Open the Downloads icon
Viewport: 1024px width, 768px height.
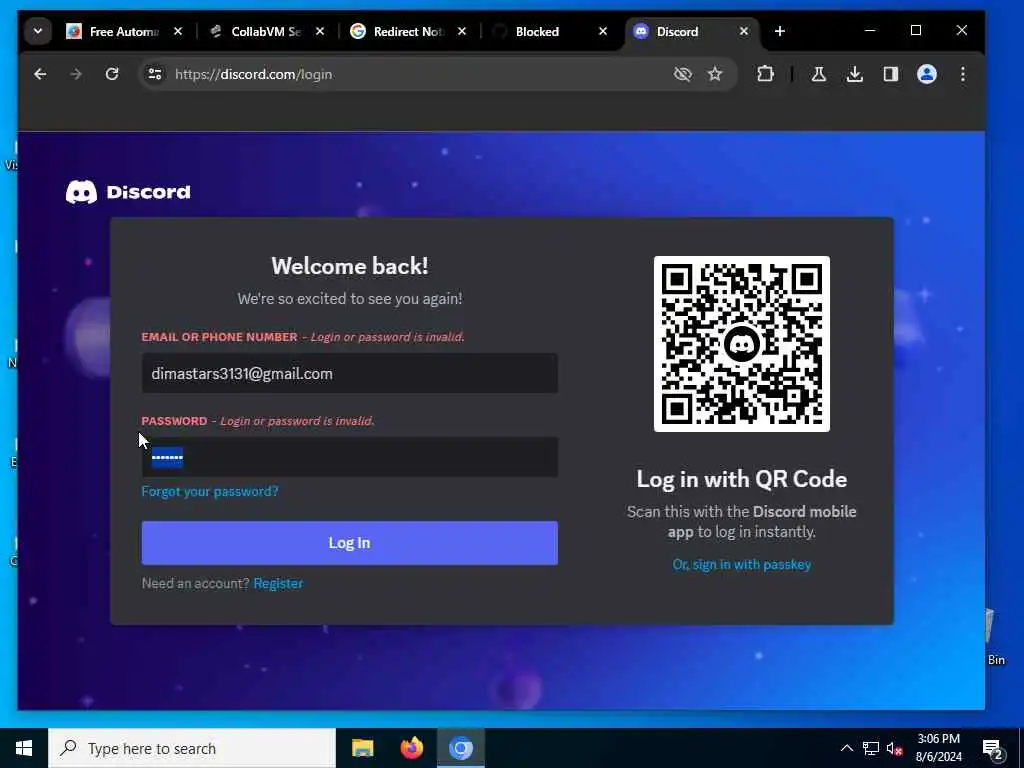click(854, 74)
